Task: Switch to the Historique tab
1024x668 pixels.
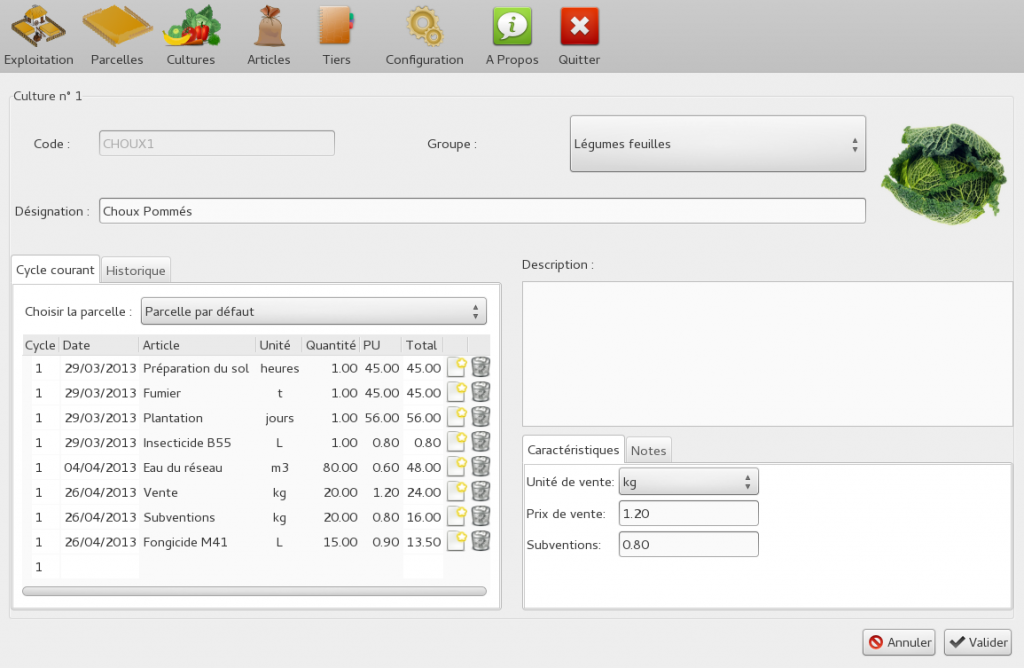Action: pyautogui.click(x=136, y=270)
